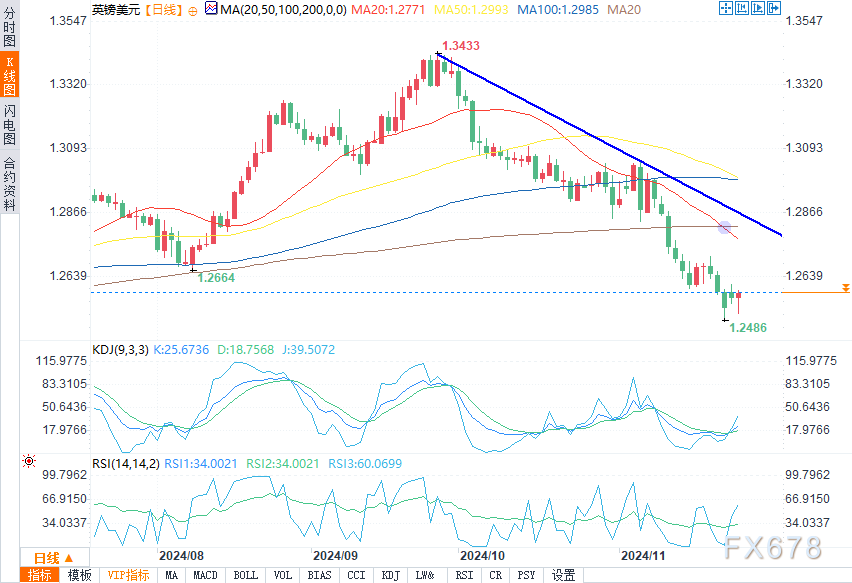Screen dimensions: 852x583
Task: Click the dashed horizontal current price line
Action: click(x=436, y=292)
